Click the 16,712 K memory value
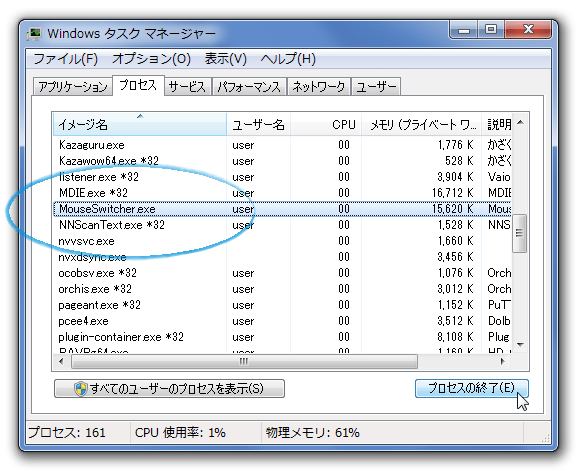The width and height of the screenshot is (581, 473). [453, 193]
